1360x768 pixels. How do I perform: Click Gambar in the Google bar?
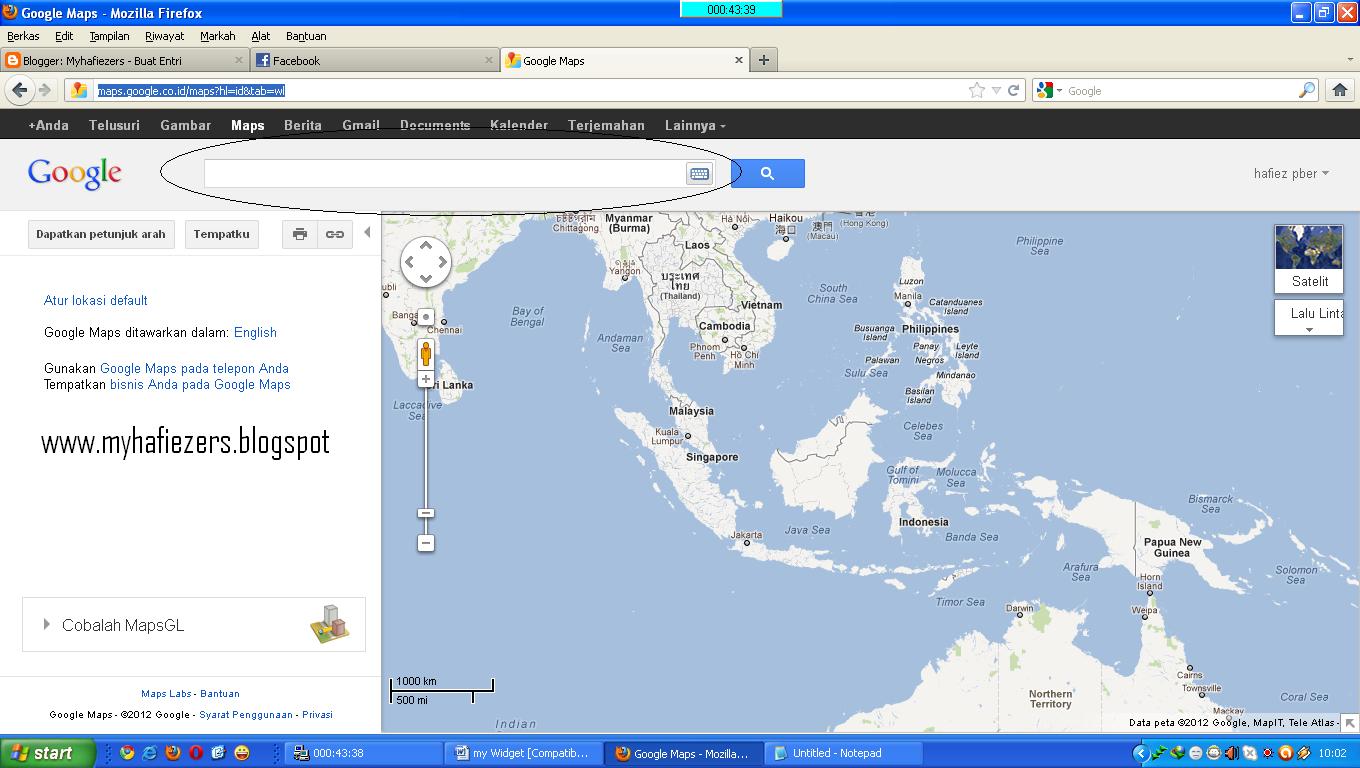tap(186, 125)
